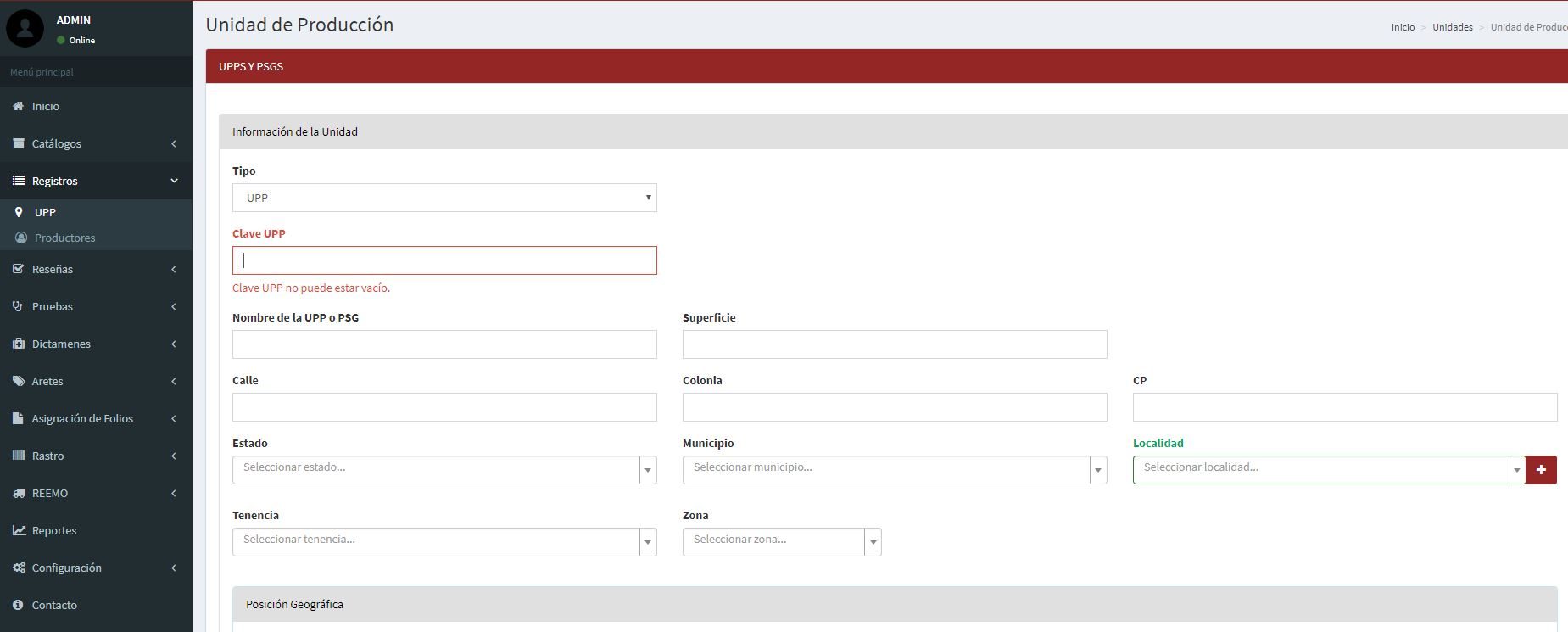Expand the Rastro menu chevron
1568x632 pixels.
pyautogui.click(x=174, y=456)
